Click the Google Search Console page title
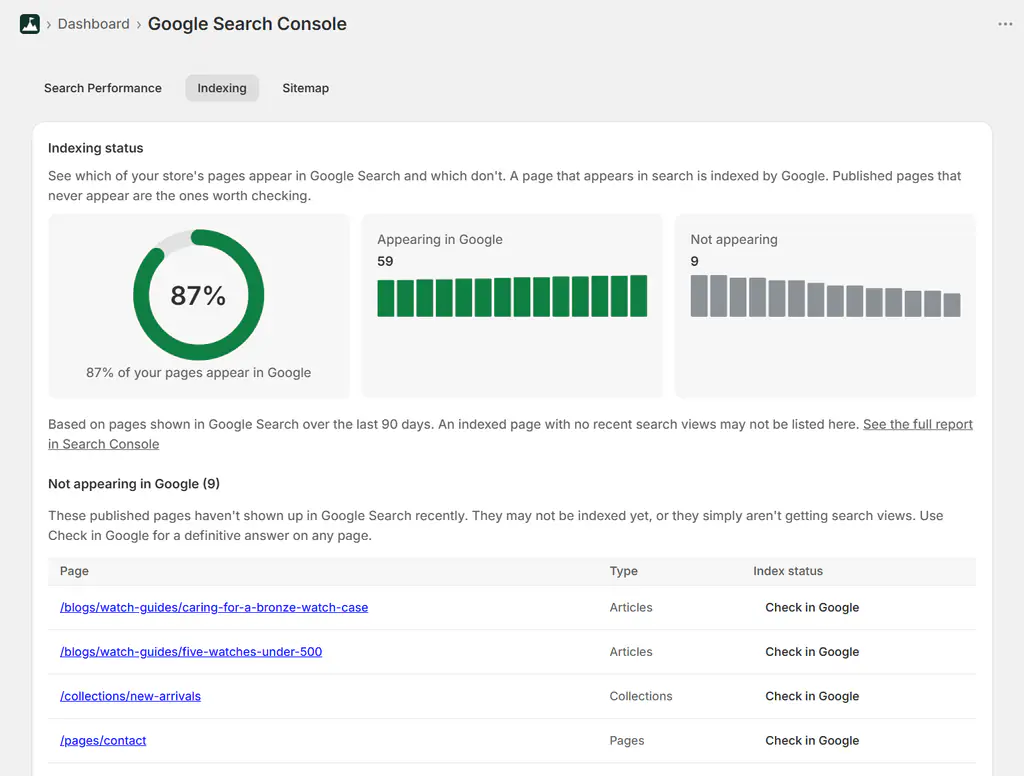The height and width of the screenshot is (776, 1024). tap(247, 24)
